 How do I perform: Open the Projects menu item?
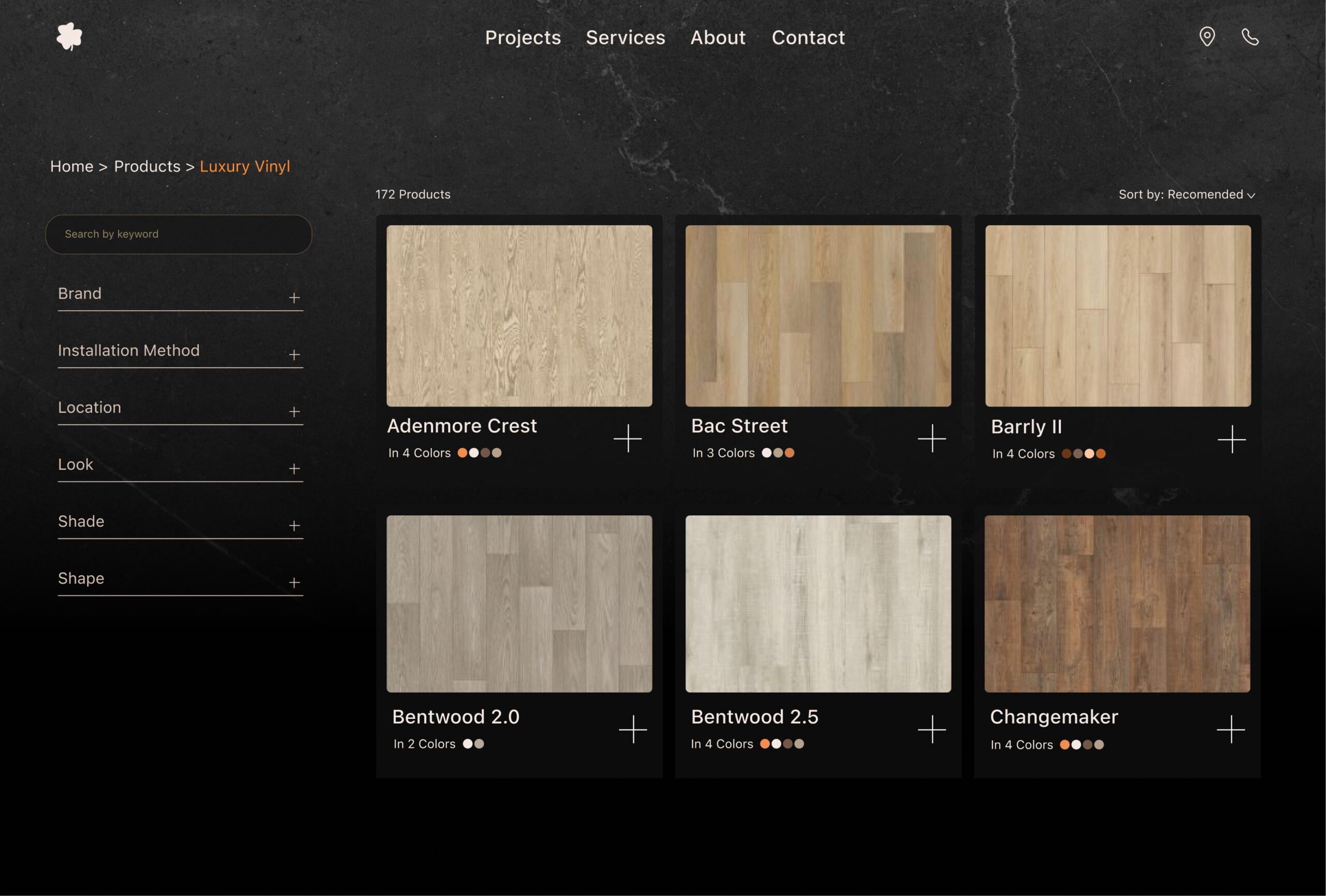523,38
